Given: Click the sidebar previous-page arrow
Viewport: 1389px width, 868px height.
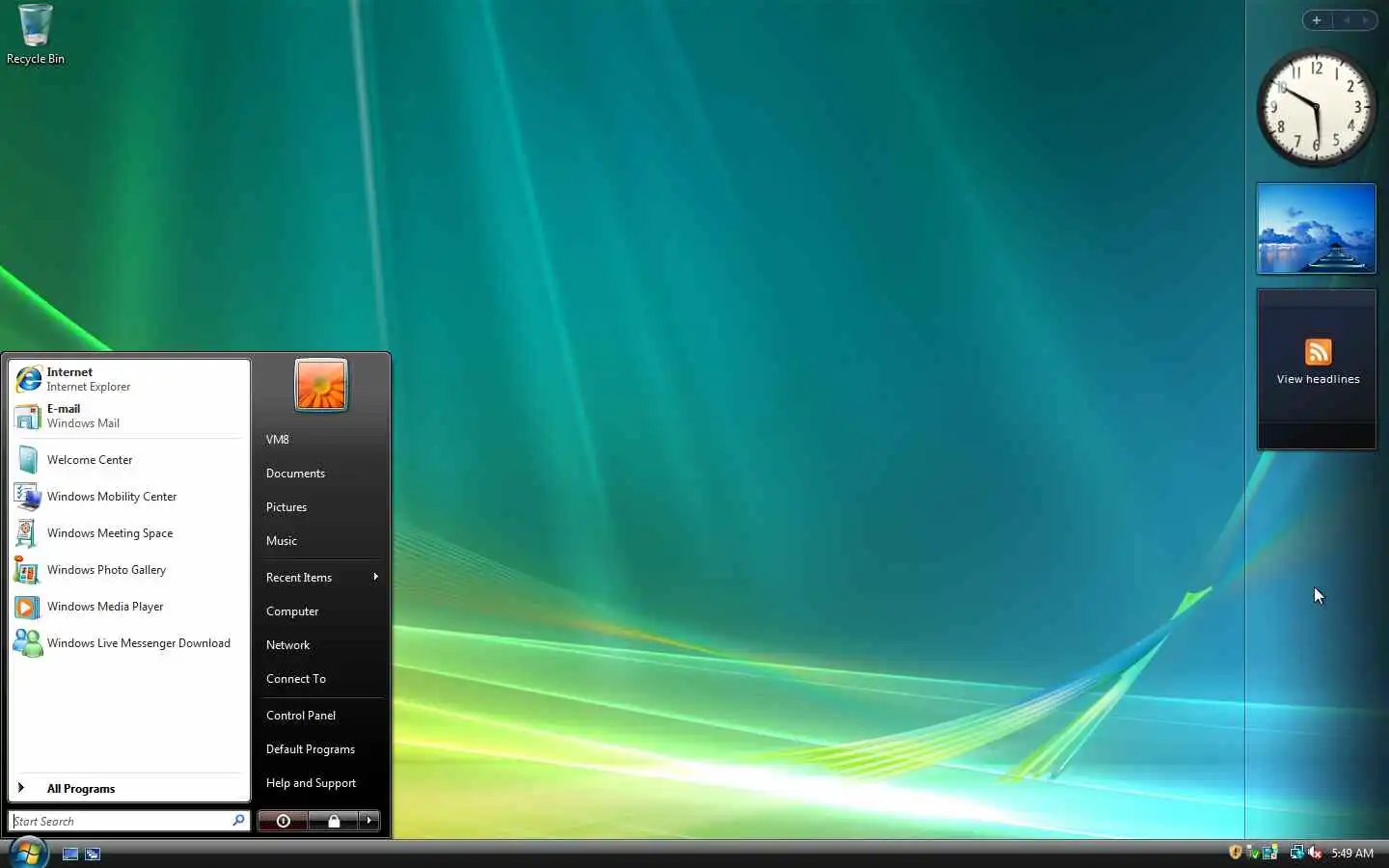Looking at the screenshot, I should (1346, 20).
